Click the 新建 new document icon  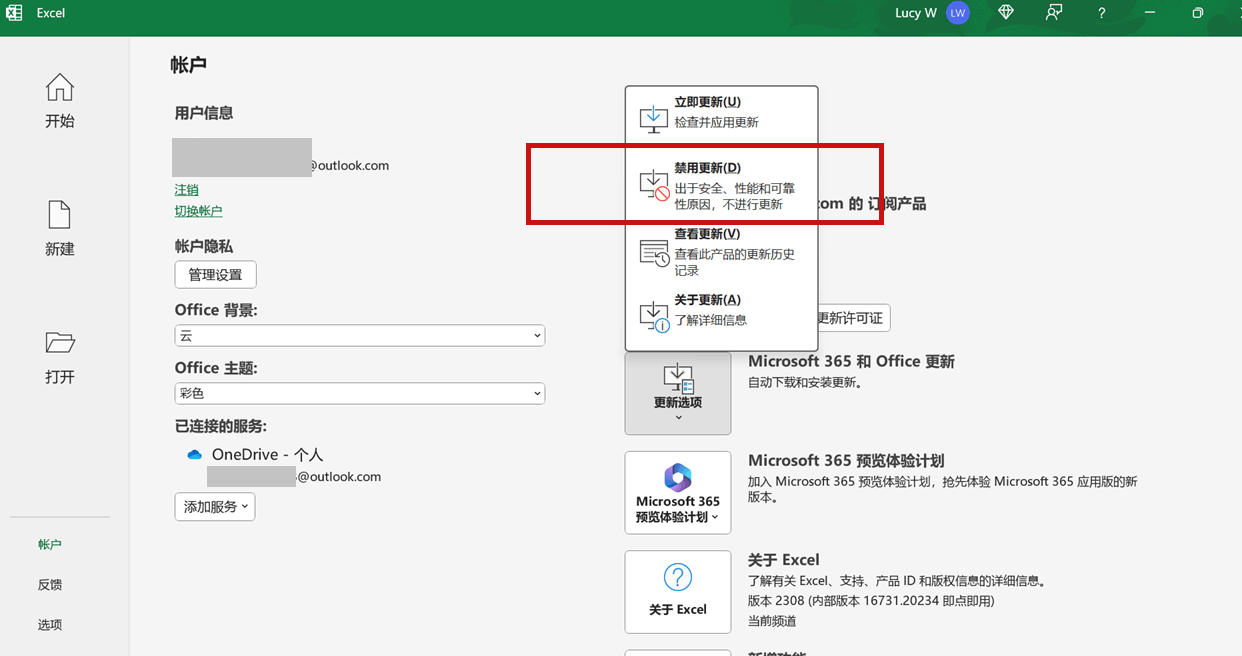[60, 215]
